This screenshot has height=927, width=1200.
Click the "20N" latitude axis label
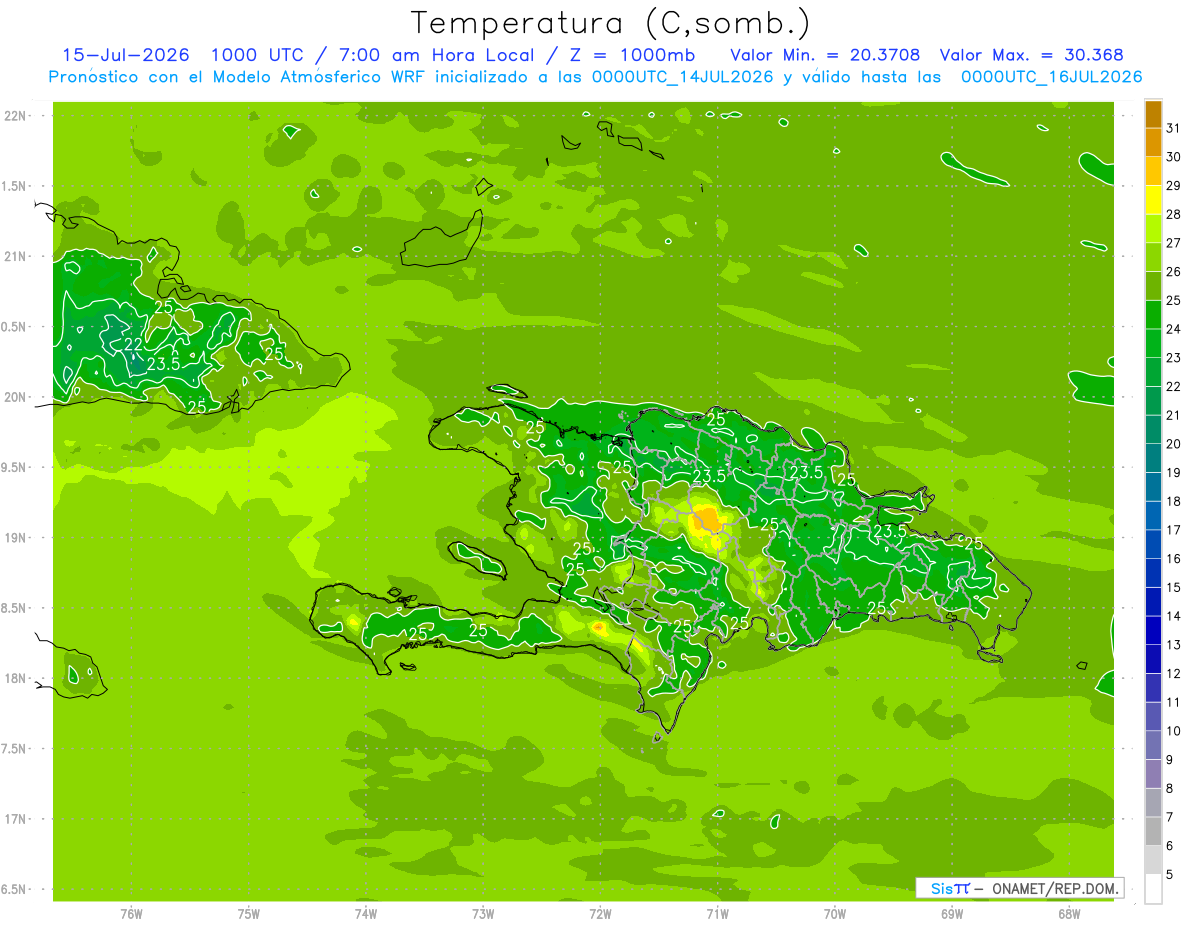17,397
